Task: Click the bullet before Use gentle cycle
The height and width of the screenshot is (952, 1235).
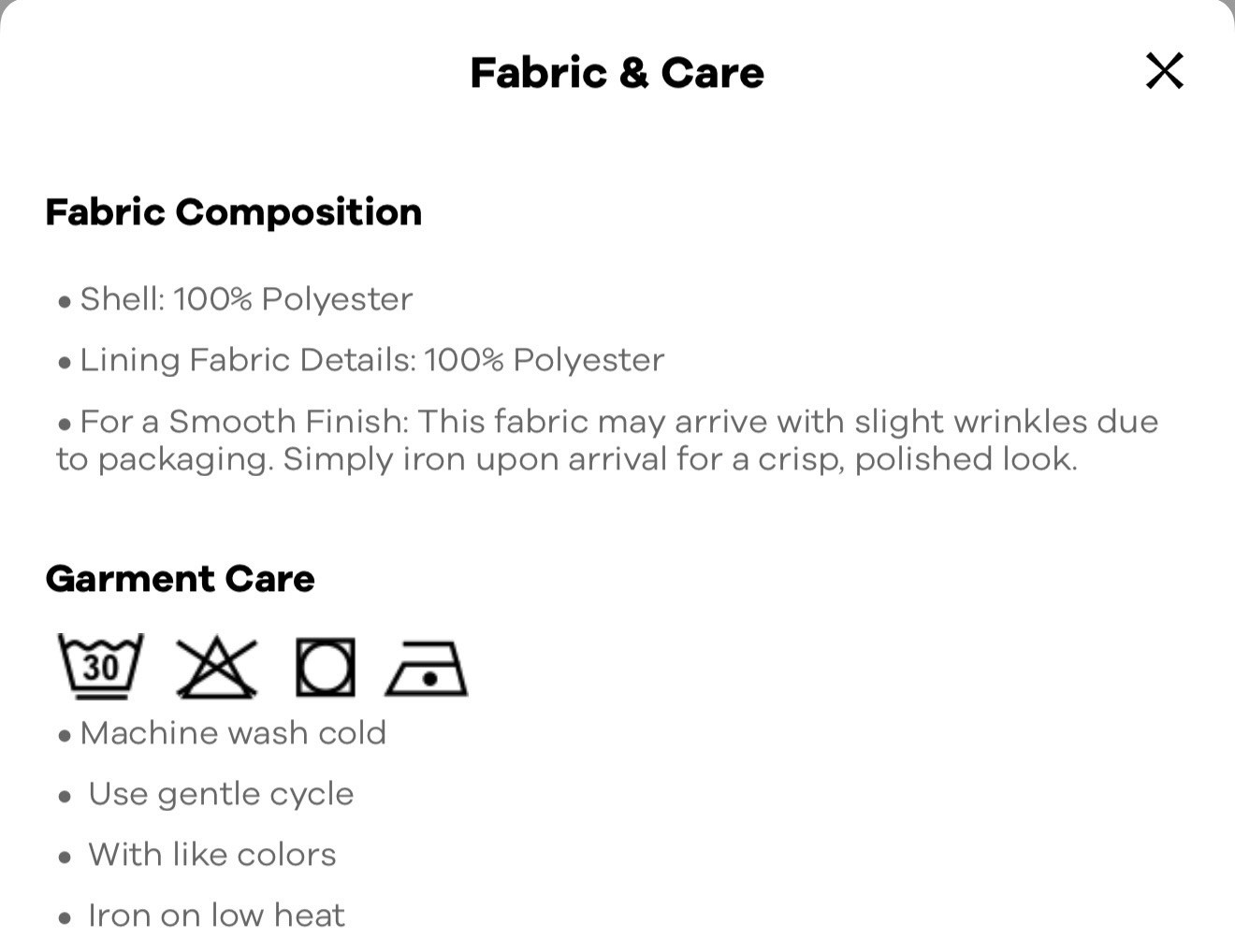Action: tap(65, 797)
